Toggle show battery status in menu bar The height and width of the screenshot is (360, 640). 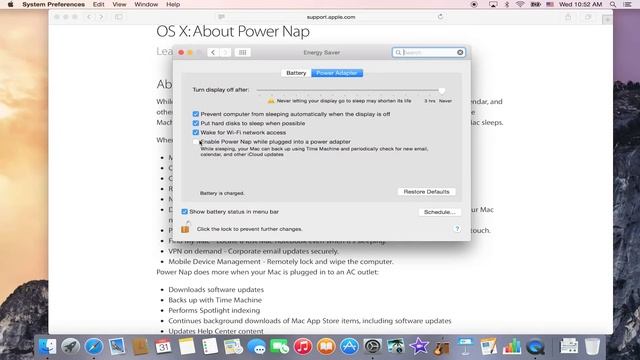[x=184, y=211]
